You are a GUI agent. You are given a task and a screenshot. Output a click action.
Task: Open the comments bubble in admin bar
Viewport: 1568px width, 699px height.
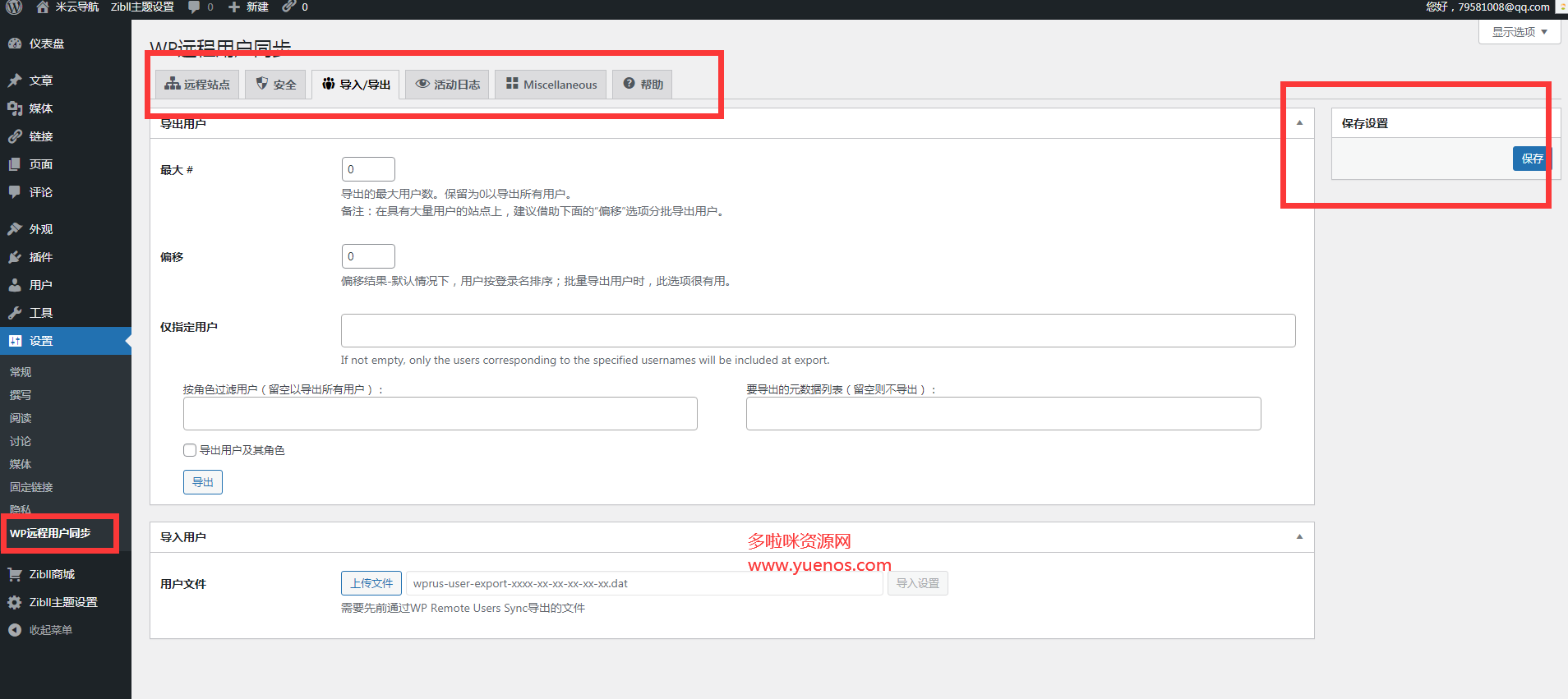[x=194, y=7]
